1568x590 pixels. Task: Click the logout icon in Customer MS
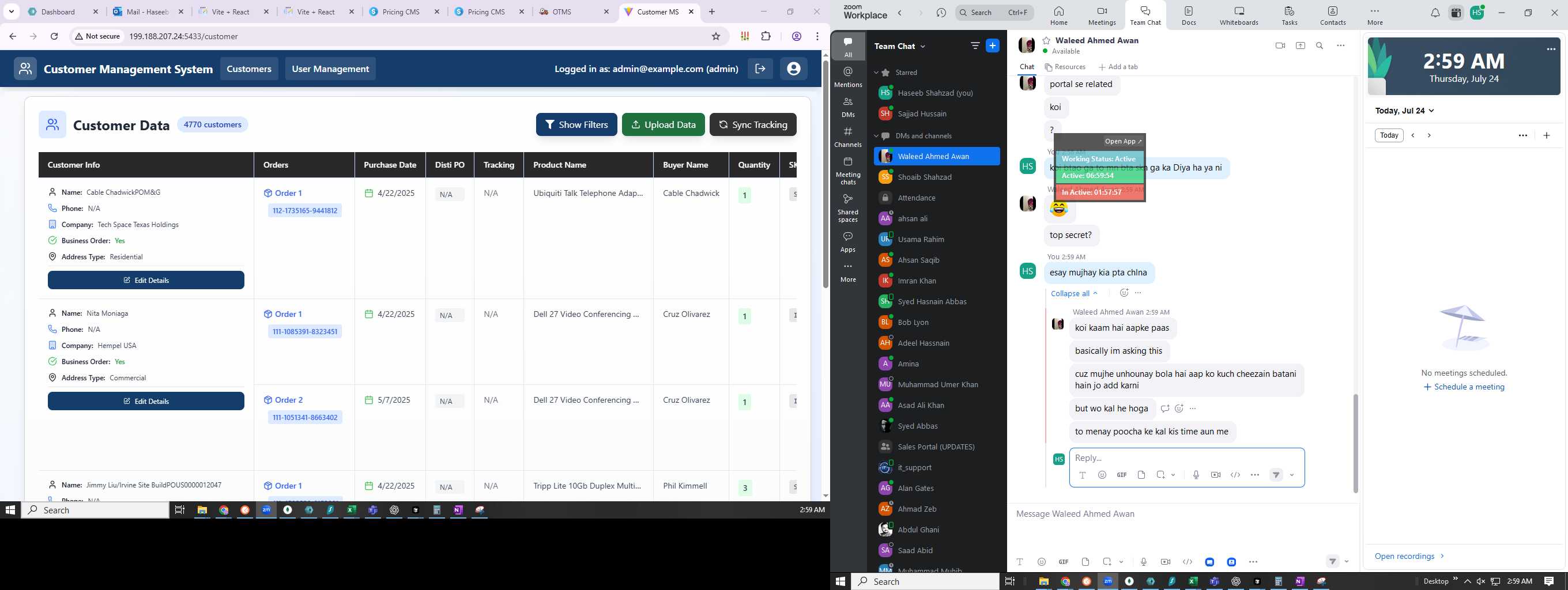point(760,69)
